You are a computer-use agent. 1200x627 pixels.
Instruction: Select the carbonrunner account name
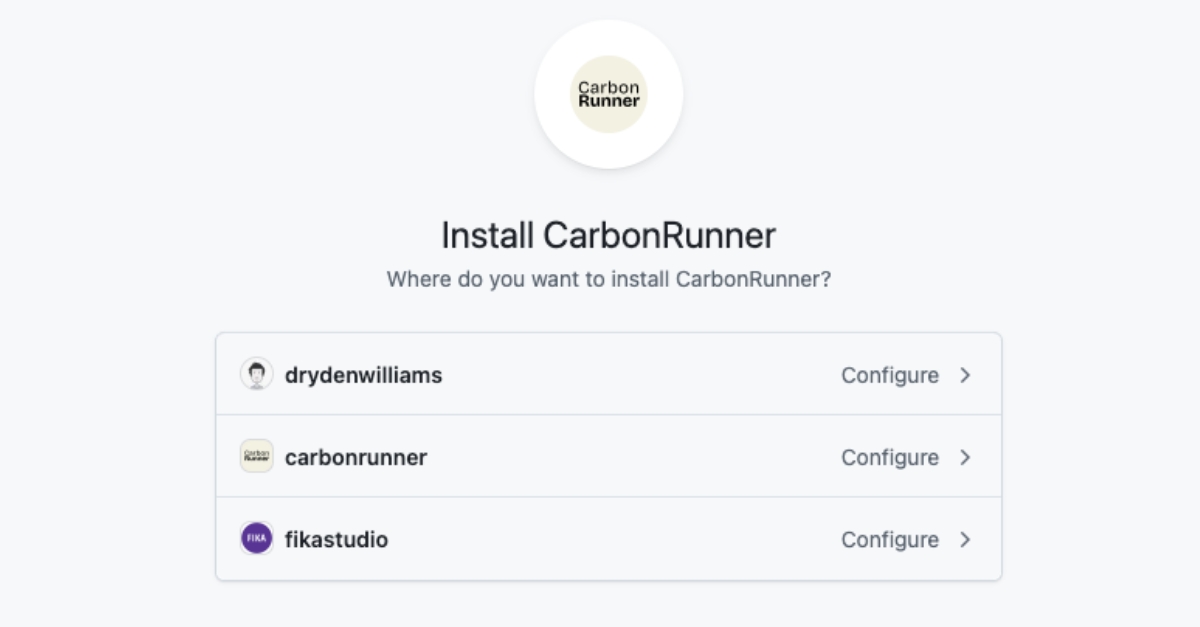tap(355, 457)
